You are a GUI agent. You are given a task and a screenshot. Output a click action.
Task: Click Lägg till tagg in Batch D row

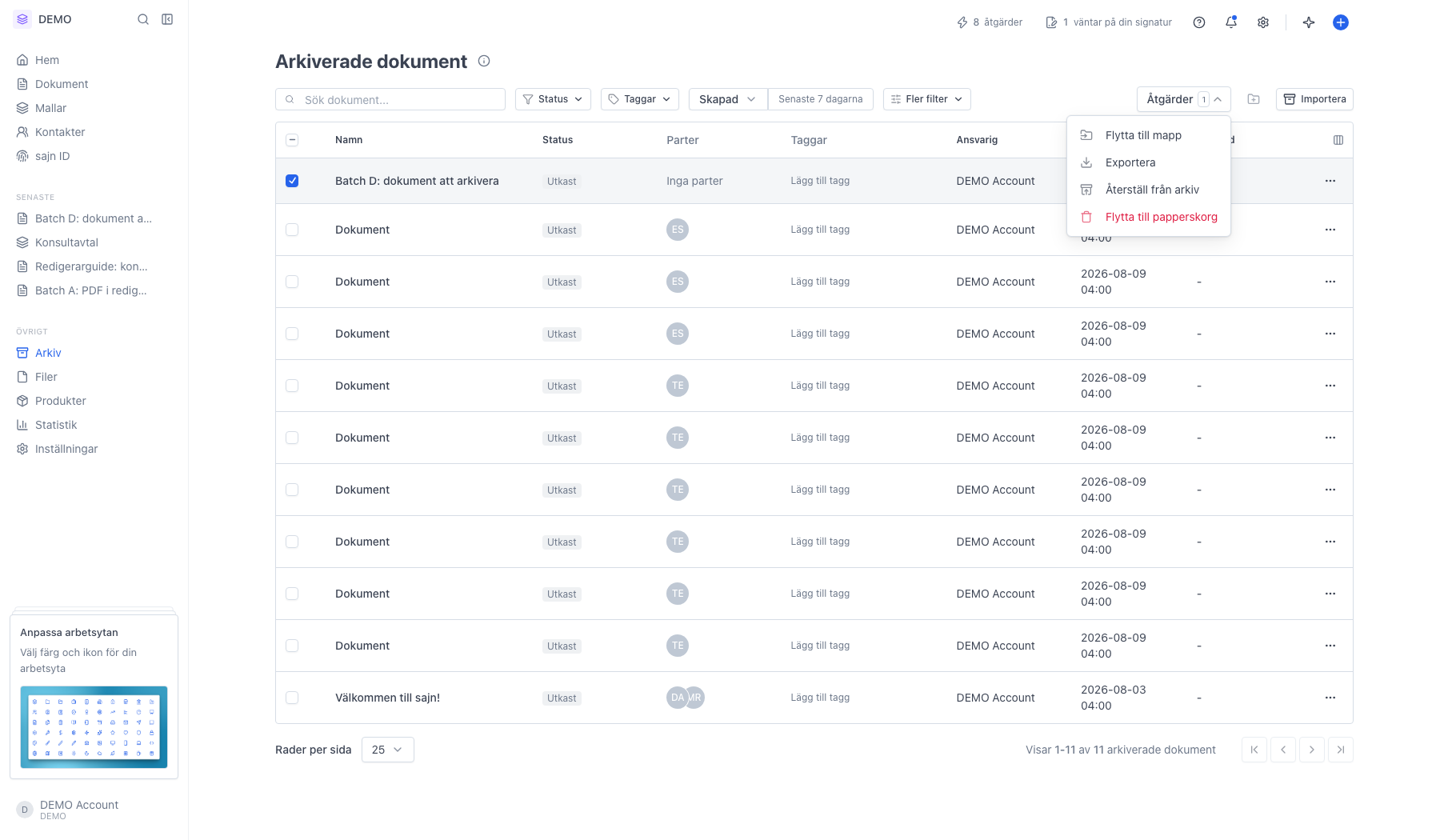820,181
